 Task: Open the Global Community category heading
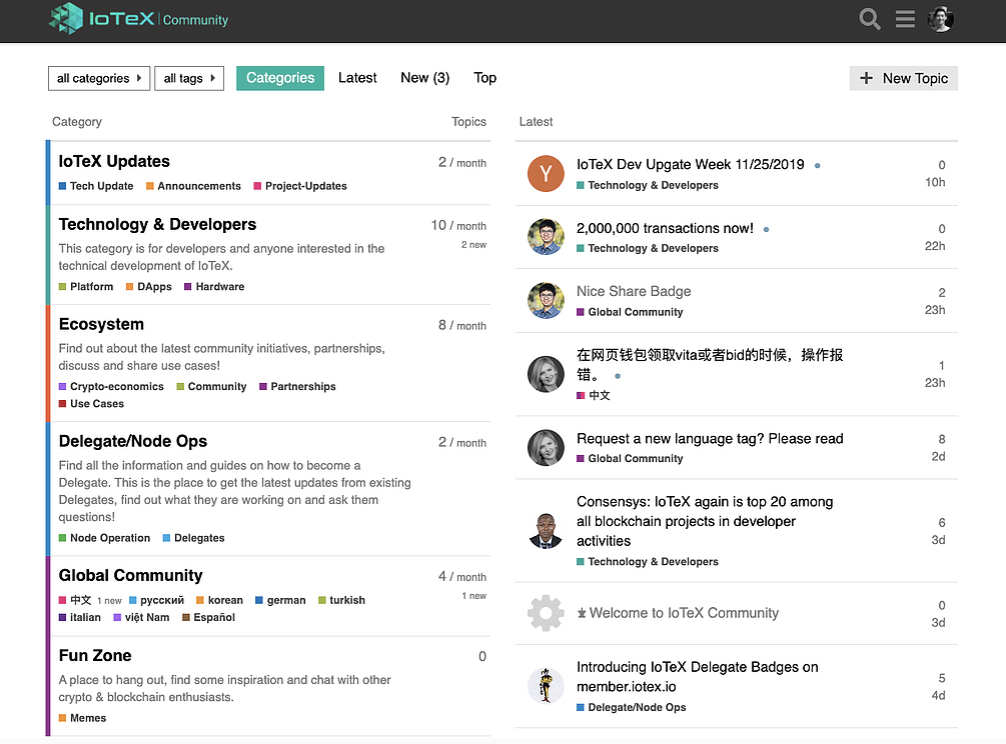(130, 575)
